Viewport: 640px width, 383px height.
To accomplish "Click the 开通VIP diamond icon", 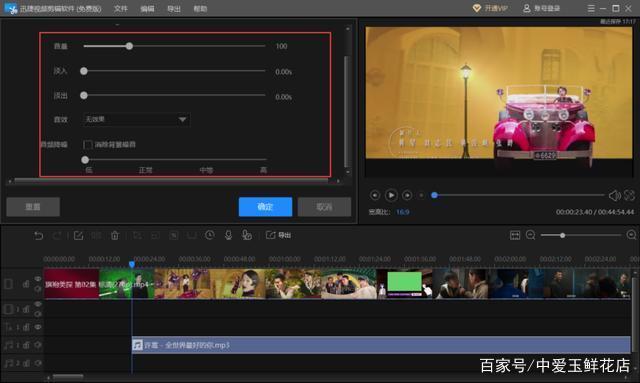I will (477, 8).
